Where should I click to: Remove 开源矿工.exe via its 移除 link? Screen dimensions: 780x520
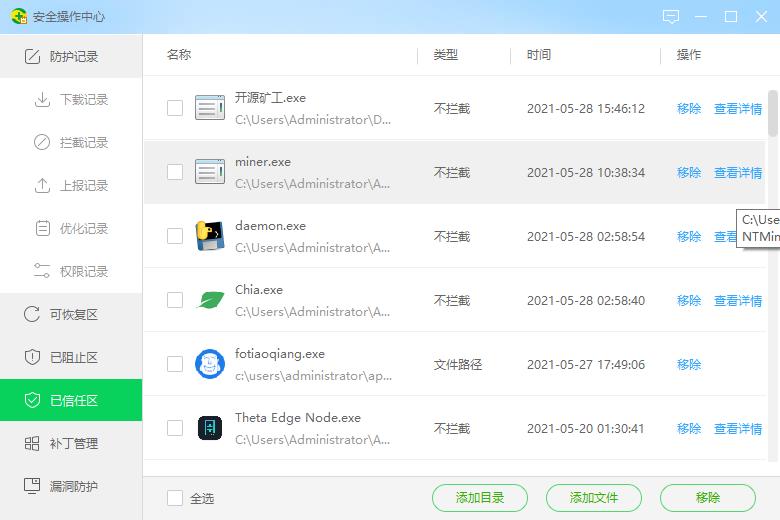(689, 108)
